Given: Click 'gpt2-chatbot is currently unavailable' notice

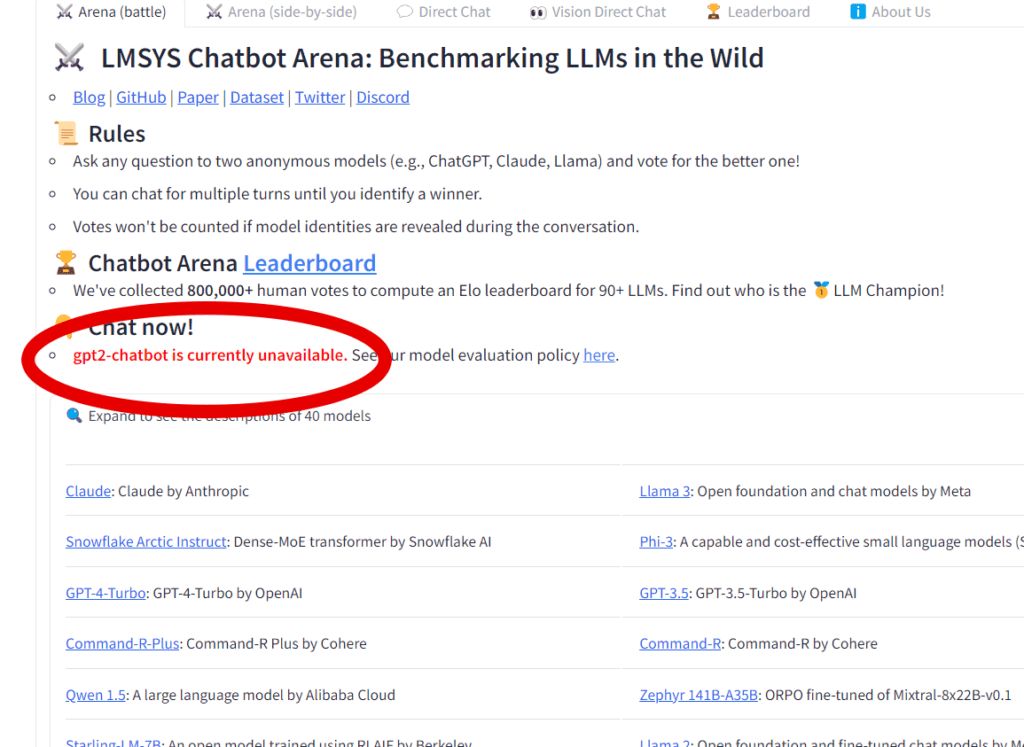Looking at the screenshot, I should pos(210,355).
